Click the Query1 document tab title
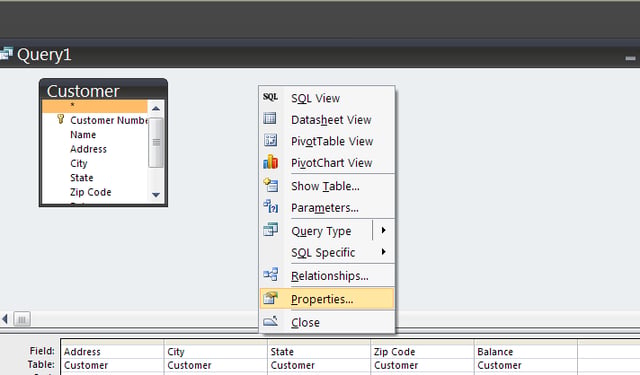The width and height of the screenshot is (640, 375). [44, 54]
